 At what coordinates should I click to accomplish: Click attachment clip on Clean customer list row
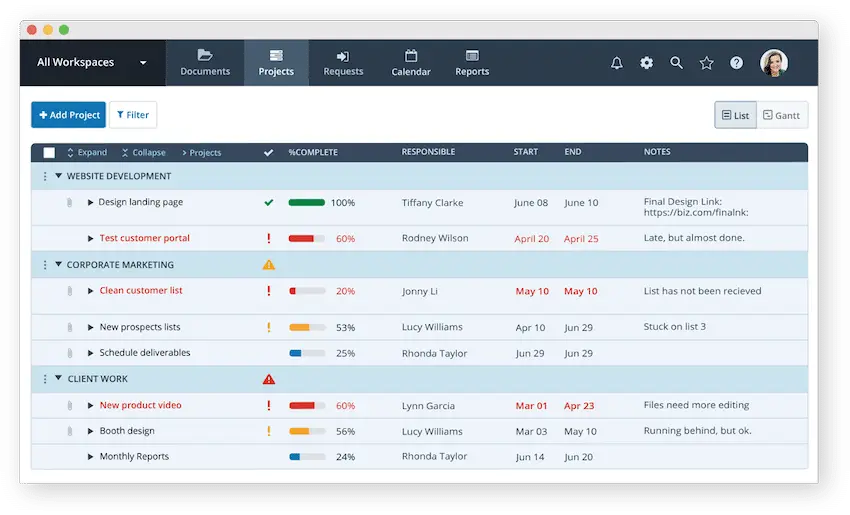coord(69,291)
